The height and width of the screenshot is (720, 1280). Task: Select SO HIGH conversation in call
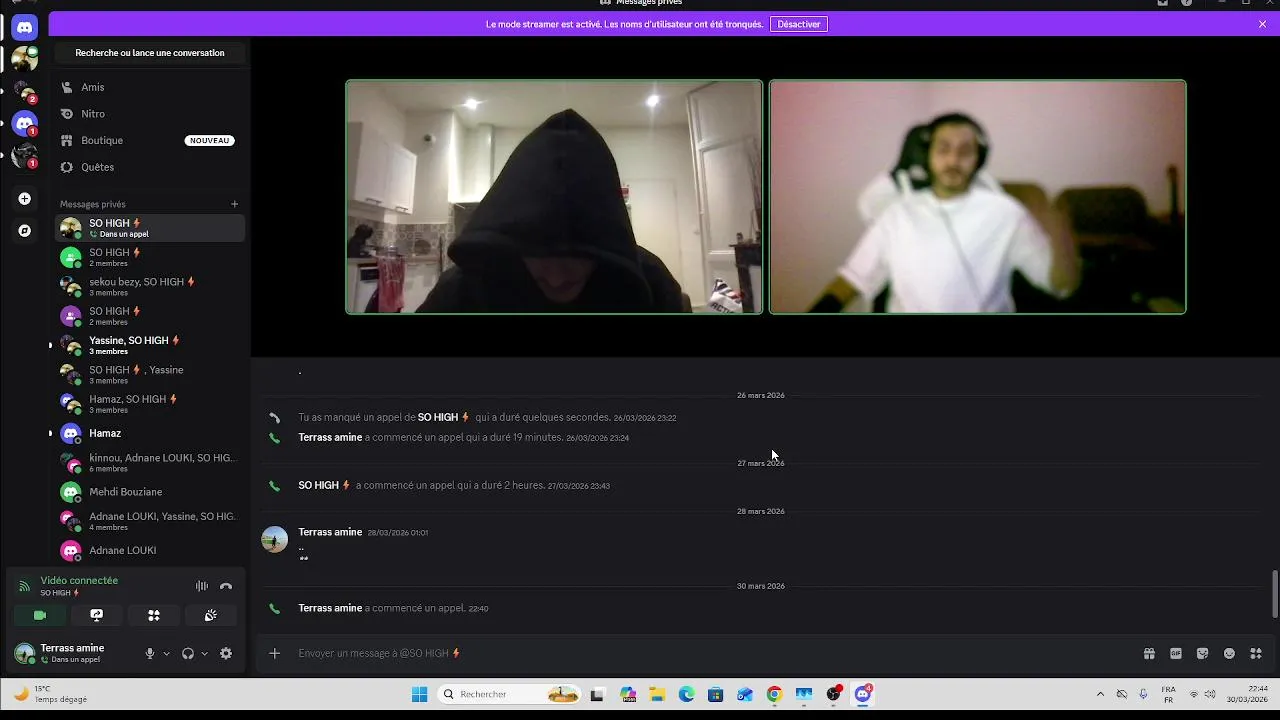point(150,228)
